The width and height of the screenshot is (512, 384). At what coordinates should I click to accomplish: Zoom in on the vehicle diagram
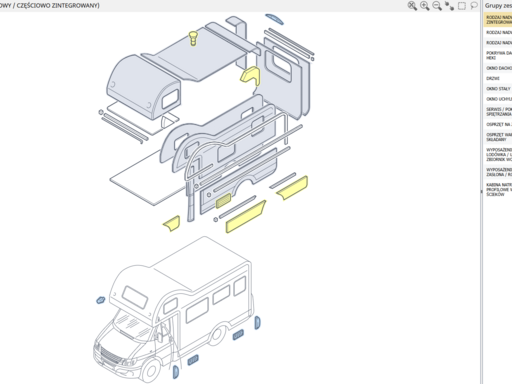pos(424,6)
